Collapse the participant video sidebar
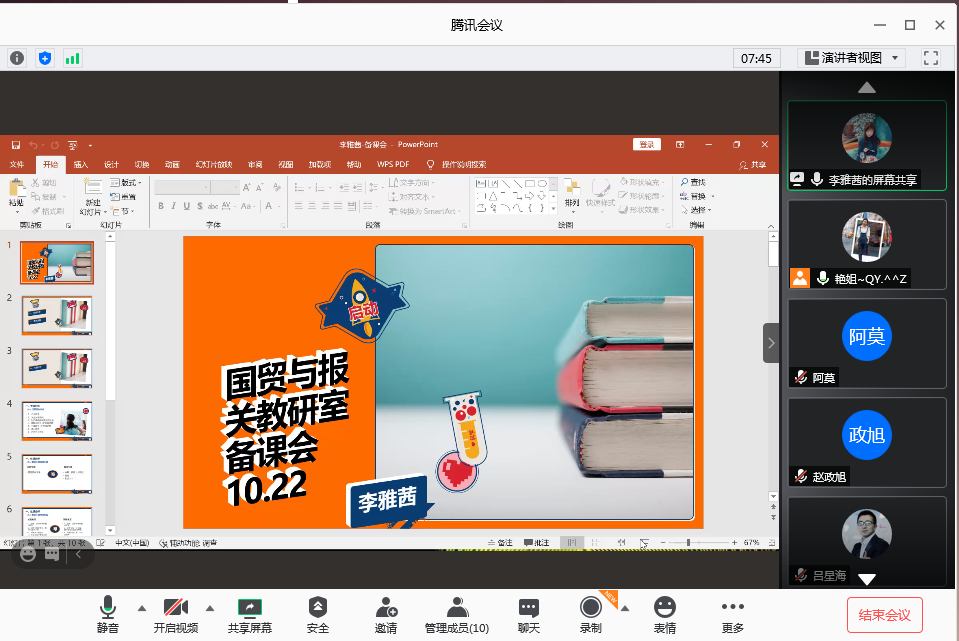The height and width of the screenshot is (641, 959). [771, 343]
